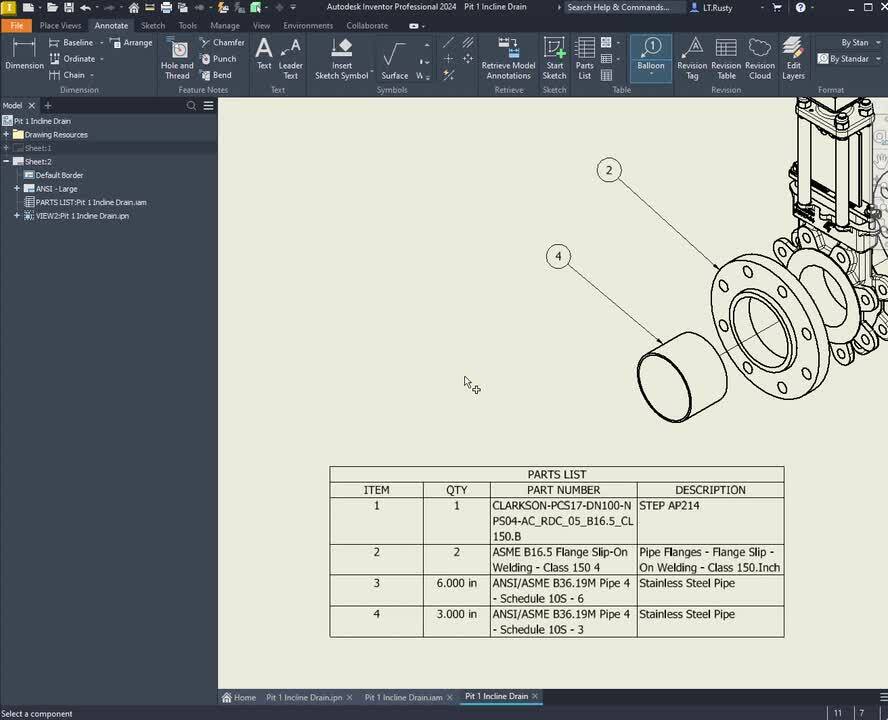Expand the VIEW2:Pit 1 Incline Drain.ipn node
Viewport: 888px width, 720px height.
pyautogui.click(x=17, y=216)
